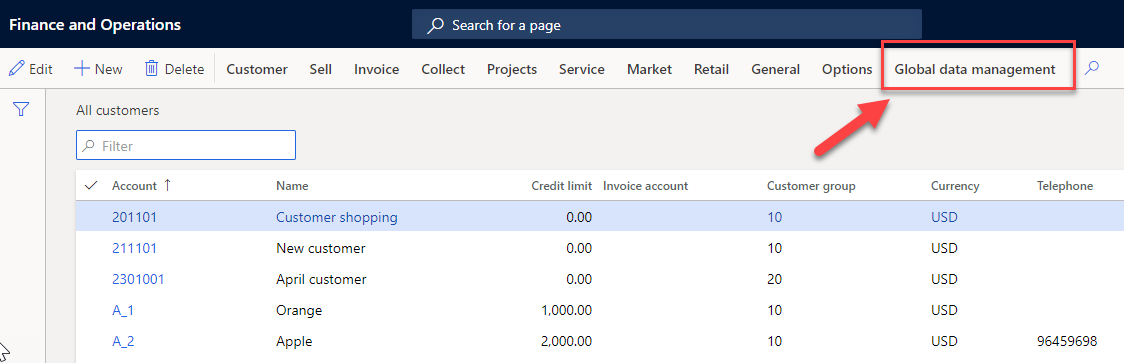Click the Name column header

292,186
